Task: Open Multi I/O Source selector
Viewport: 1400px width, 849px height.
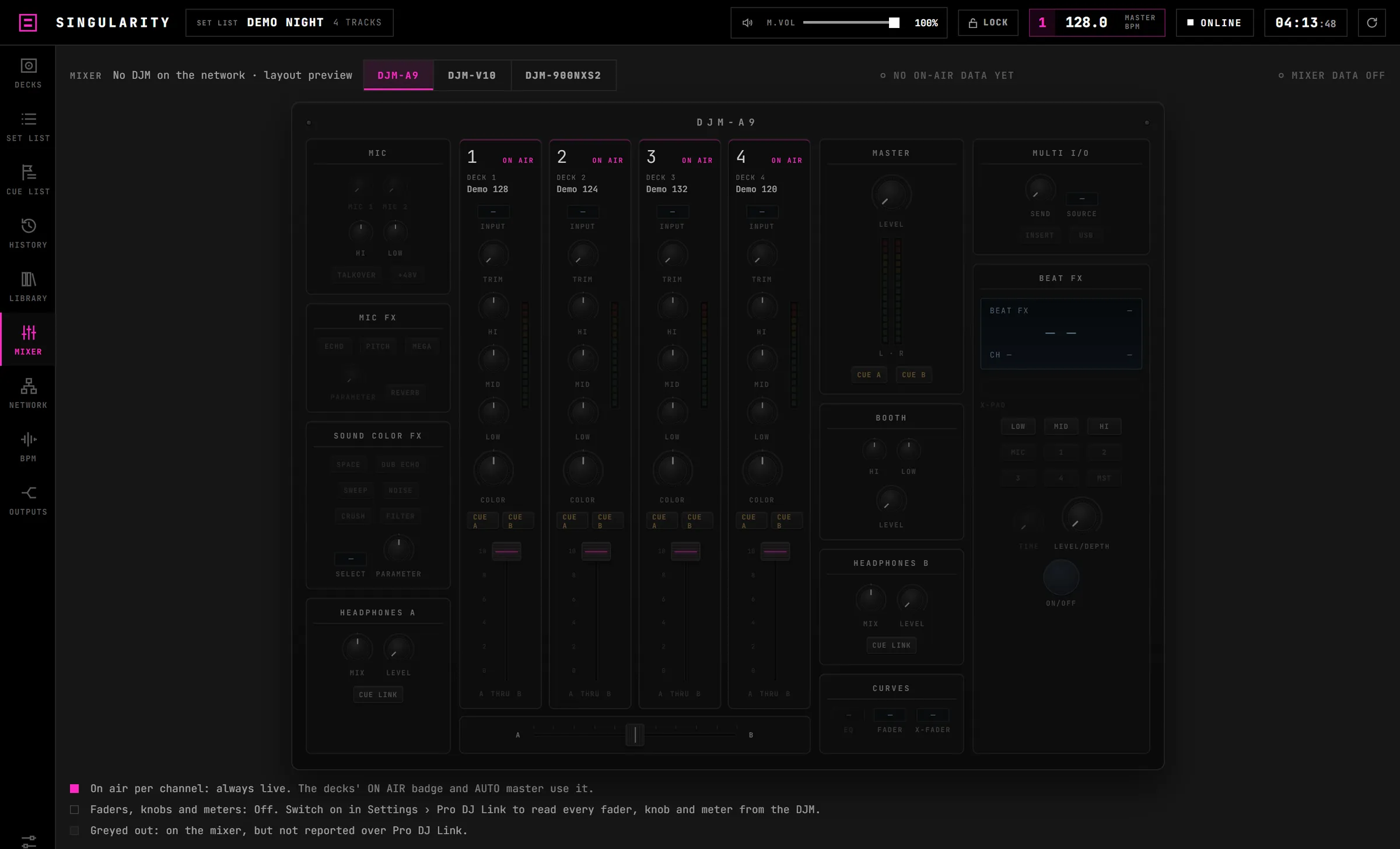Action: 1081,199
